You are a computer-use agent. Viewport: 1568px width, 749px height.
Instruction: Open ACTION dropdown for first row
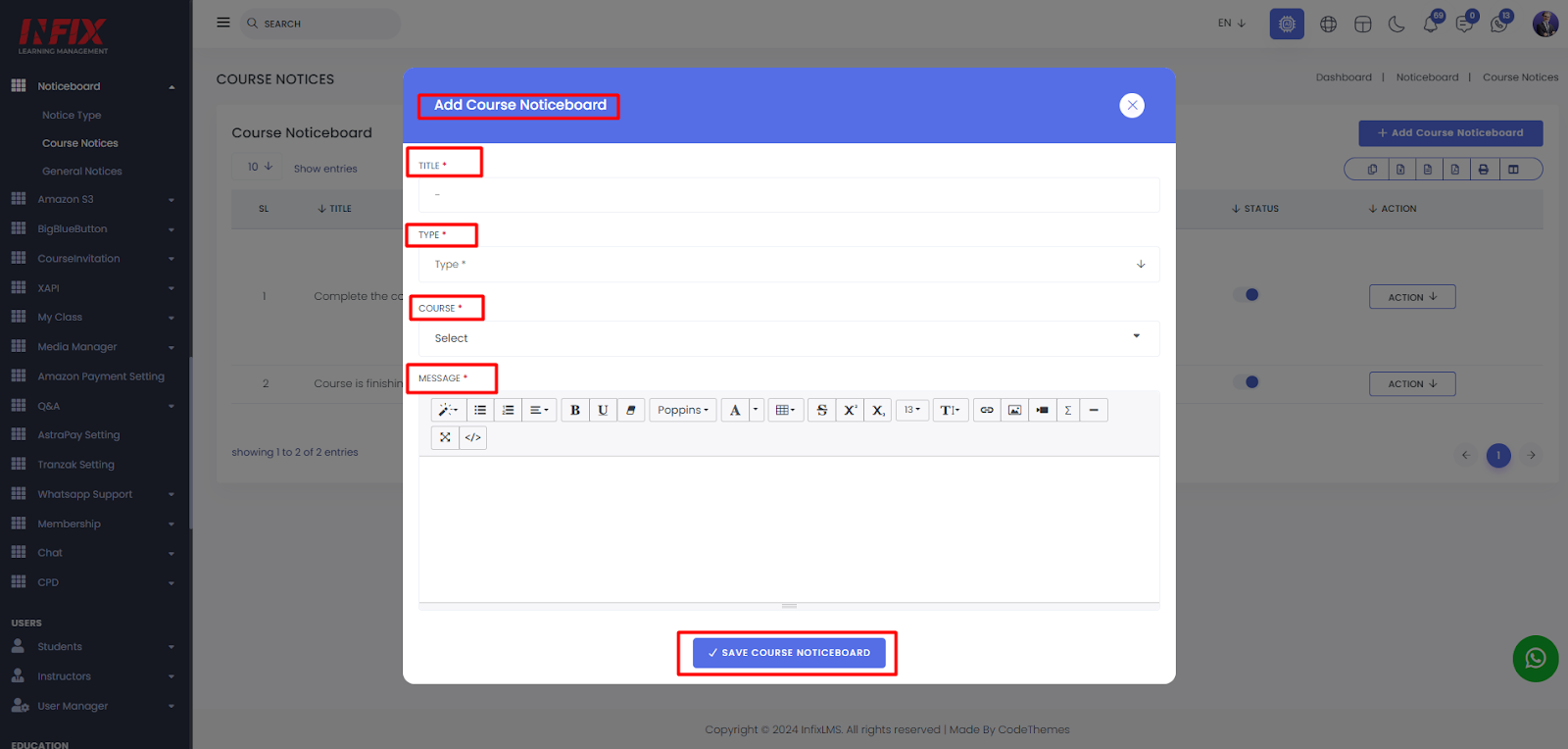pyautogui.click(x=1412, y=297)
